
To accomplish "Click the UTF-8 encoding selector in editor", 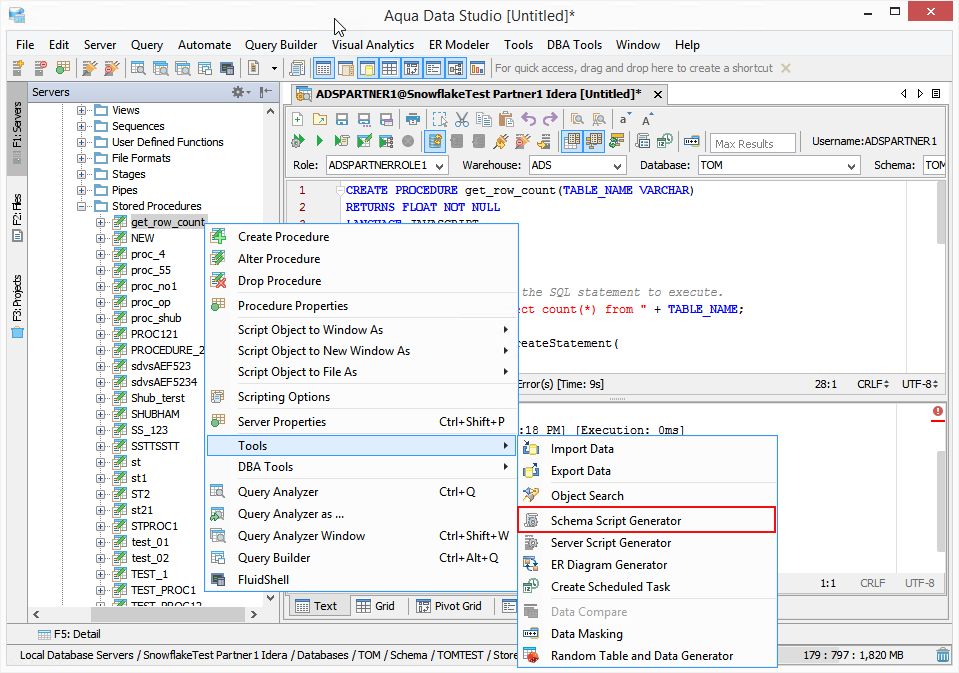I will click(920, 384).
